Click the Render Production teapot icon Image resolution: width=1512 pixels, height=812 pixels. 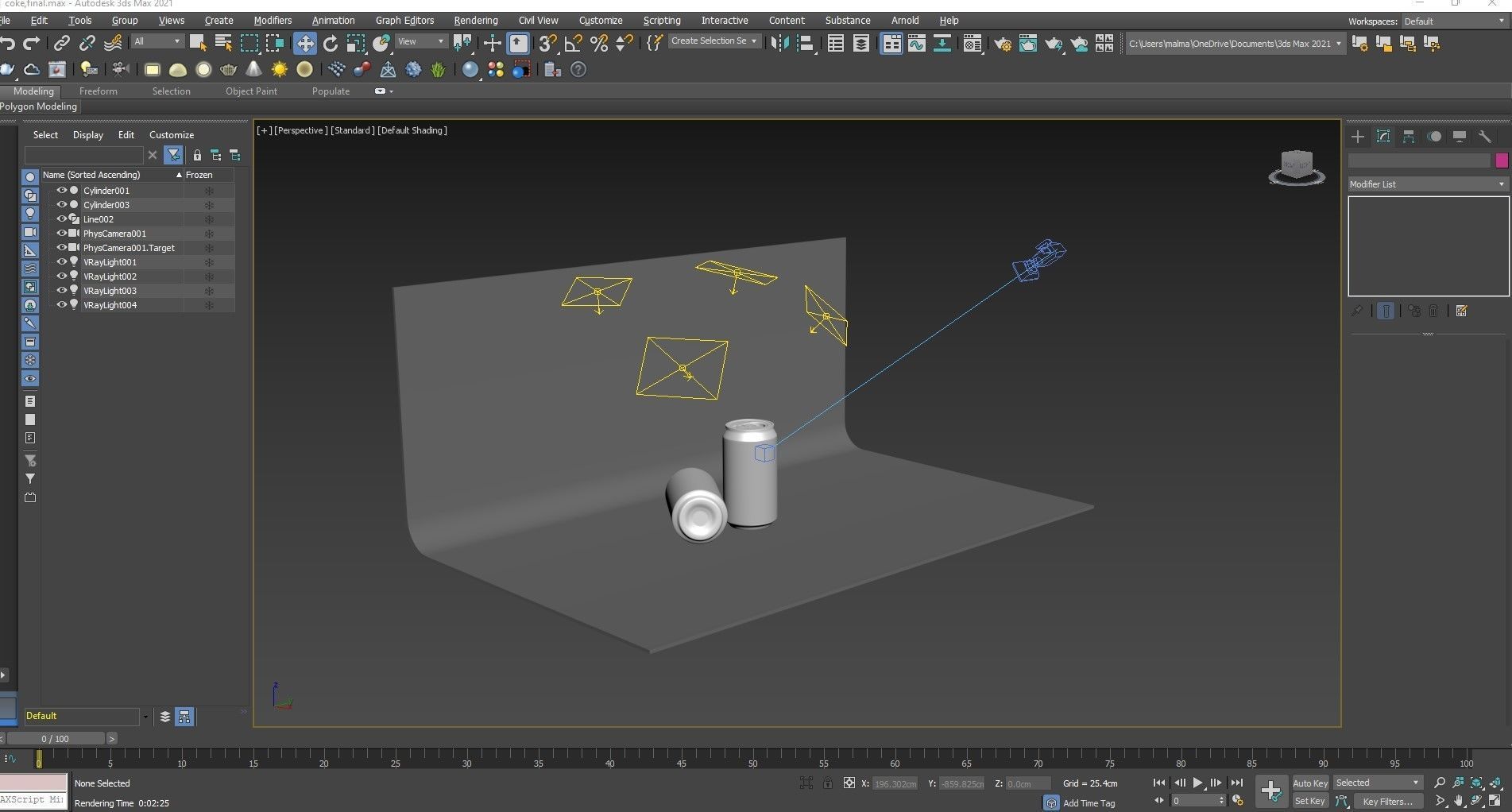[1054, 43]
